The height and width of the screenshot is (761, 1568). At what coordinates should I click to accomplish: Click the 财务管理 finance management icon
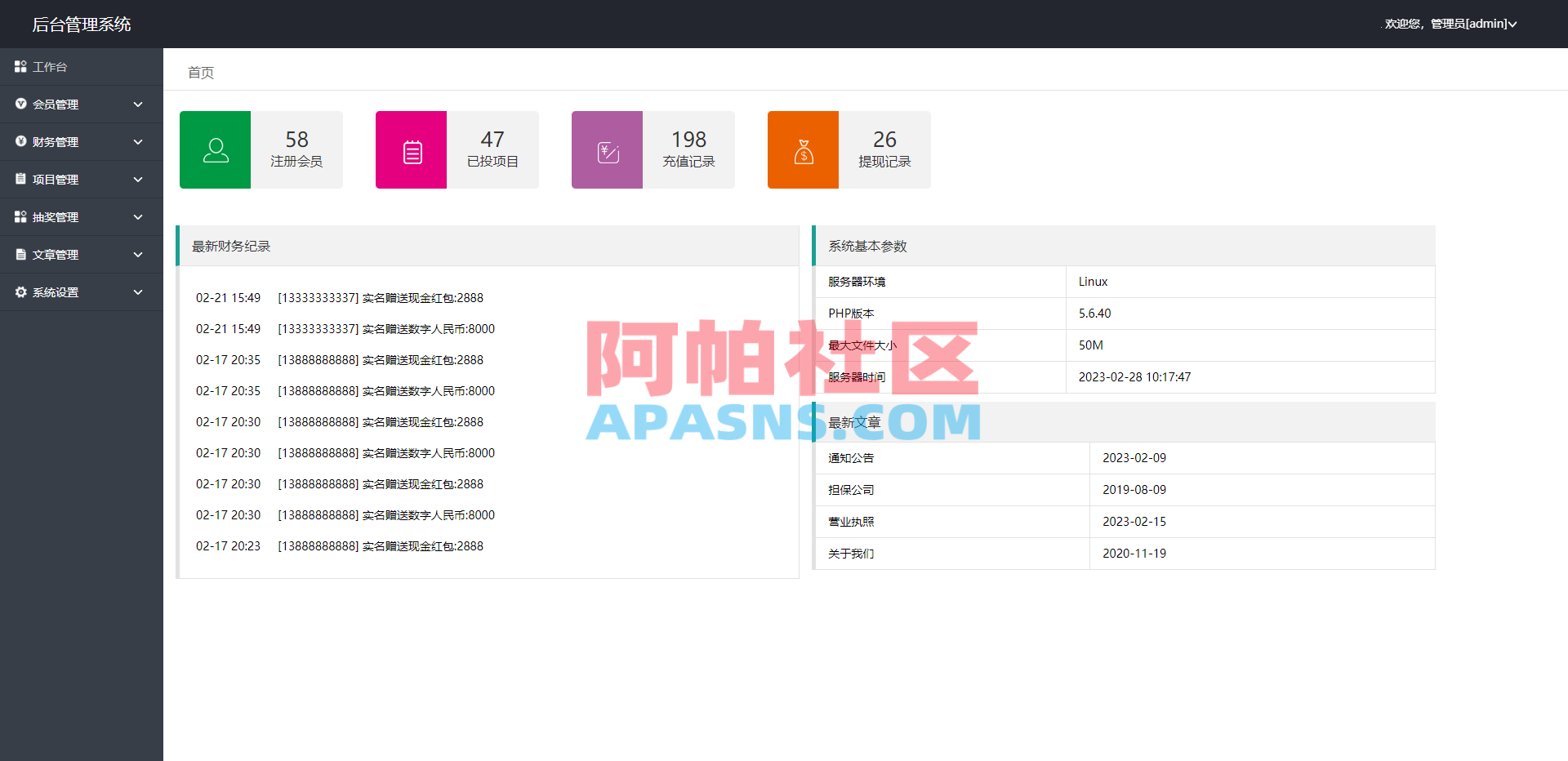click(x=20, y=141)
